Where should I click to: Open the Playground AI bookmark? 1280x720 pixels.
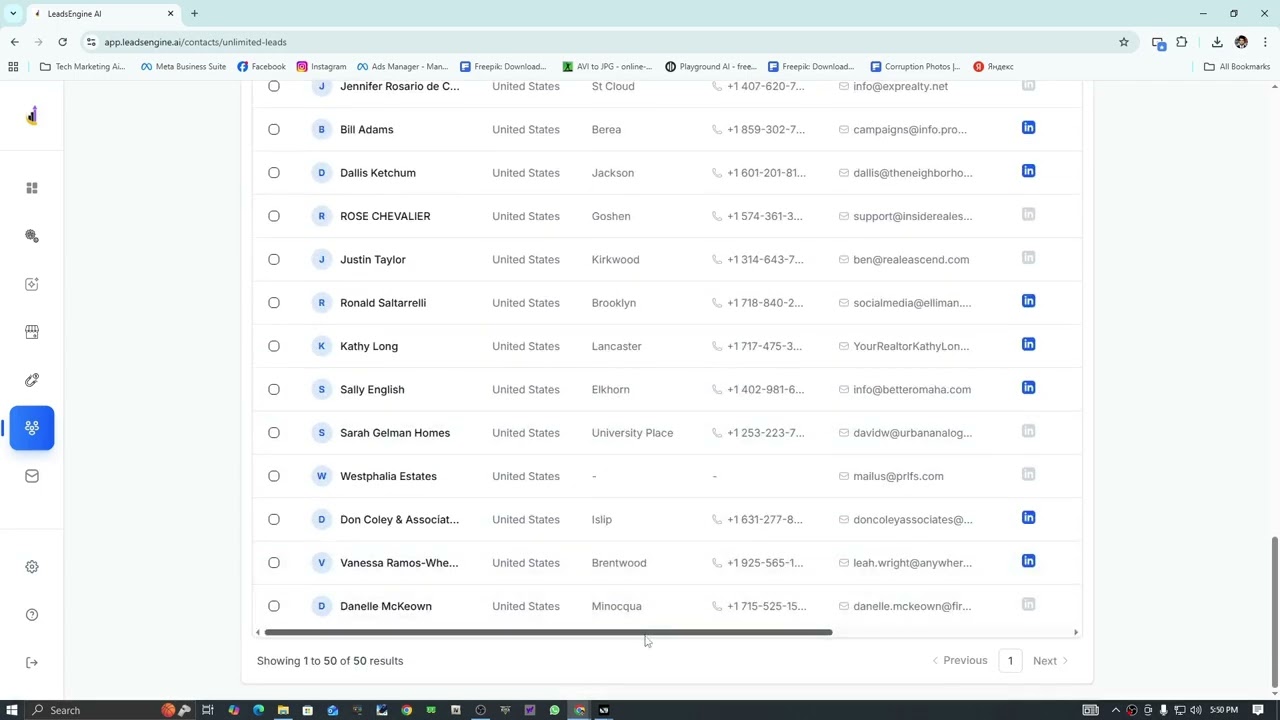click(x=711, y=66)
